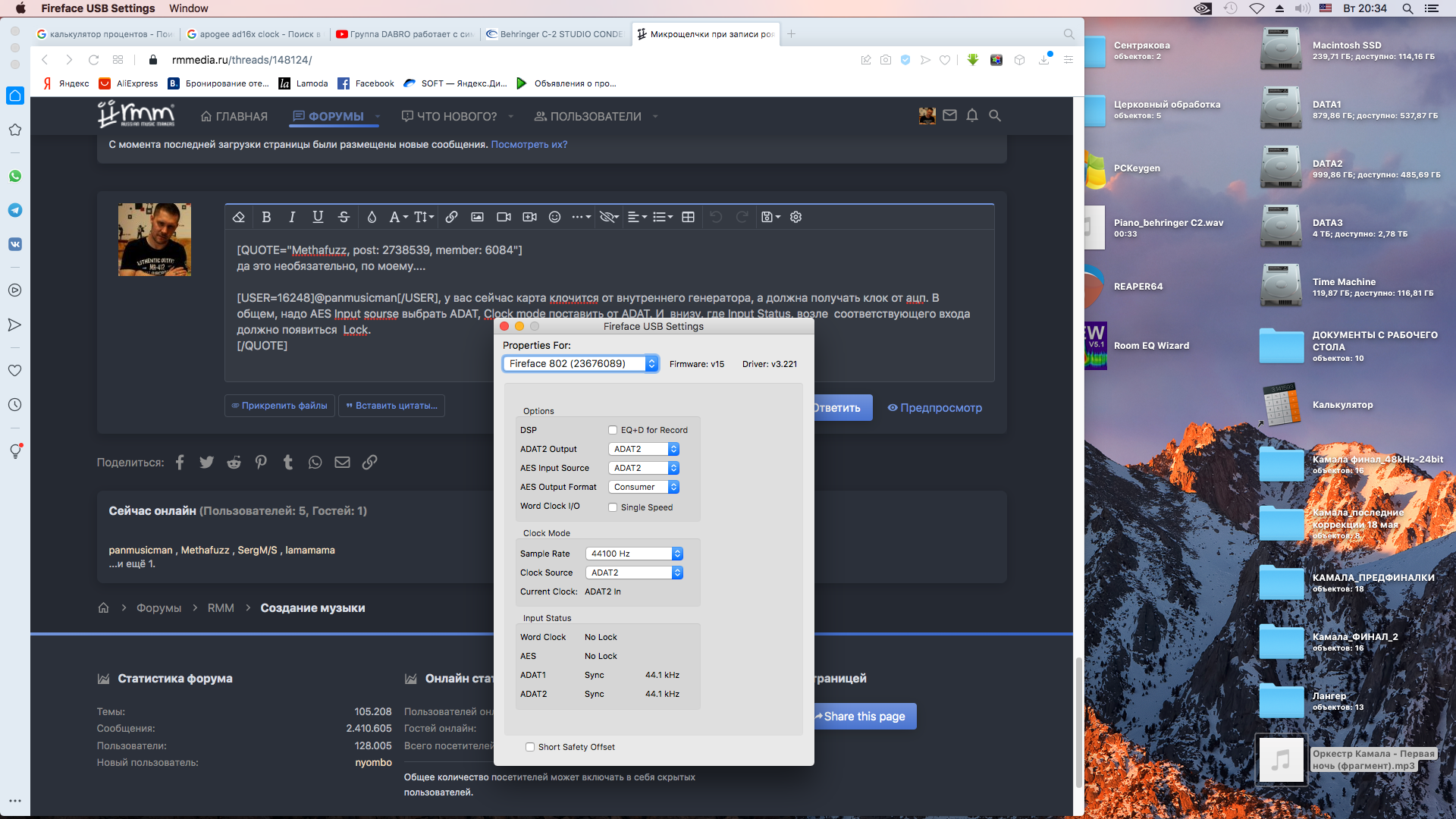This screenshot has height=819, width=1456.
Task: Switch to the Behringer C-2 STUDIO browser tab
Action: pyautogui.click(x=556, y=34)
